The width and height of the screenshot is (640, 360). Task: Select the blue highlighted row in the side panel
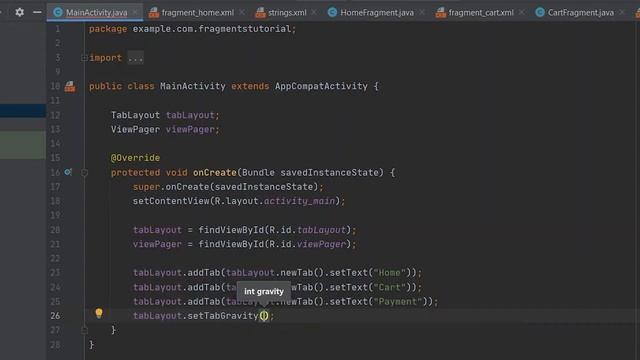[x=23, y=111]
